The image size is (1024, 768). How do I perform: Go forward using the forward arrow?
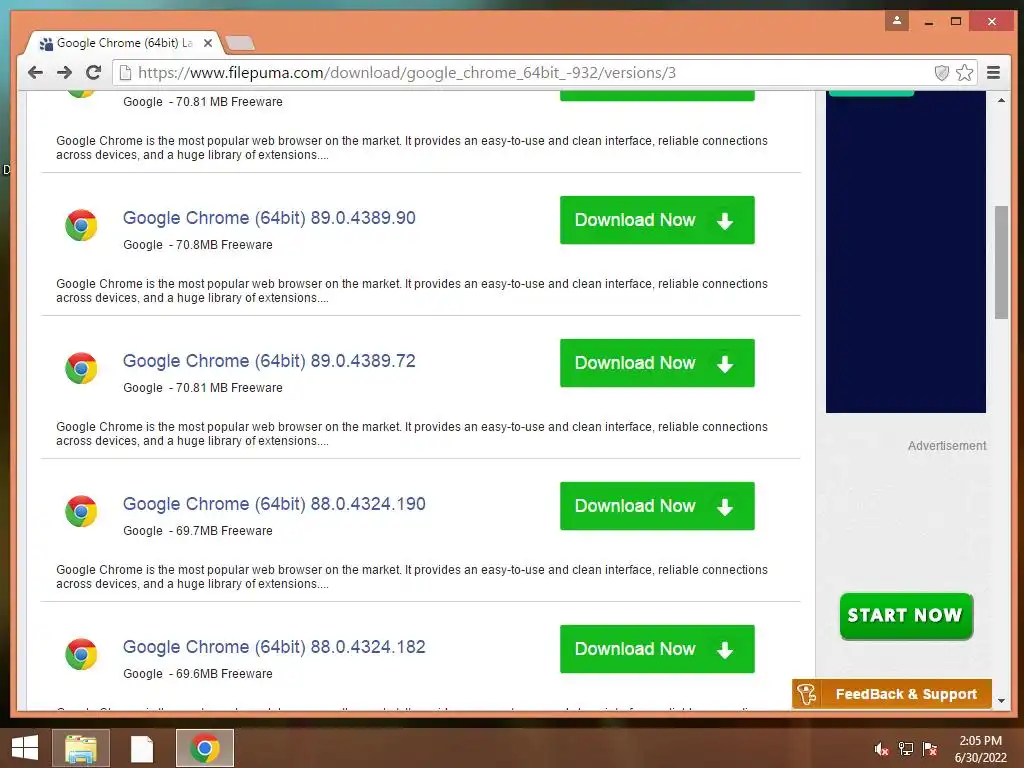[64, 72]
